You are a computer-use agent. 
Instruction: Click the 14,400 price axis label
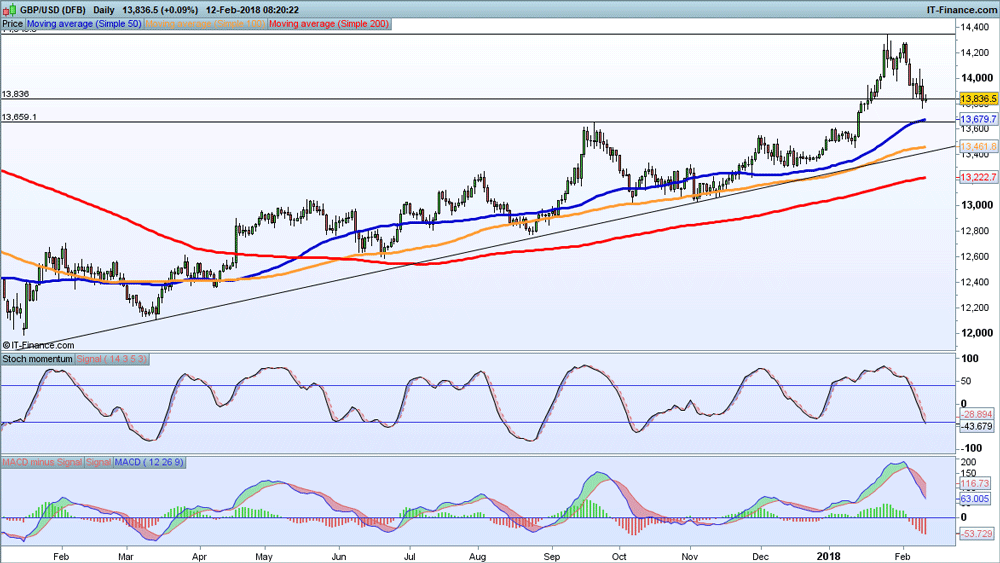[977, 27]
